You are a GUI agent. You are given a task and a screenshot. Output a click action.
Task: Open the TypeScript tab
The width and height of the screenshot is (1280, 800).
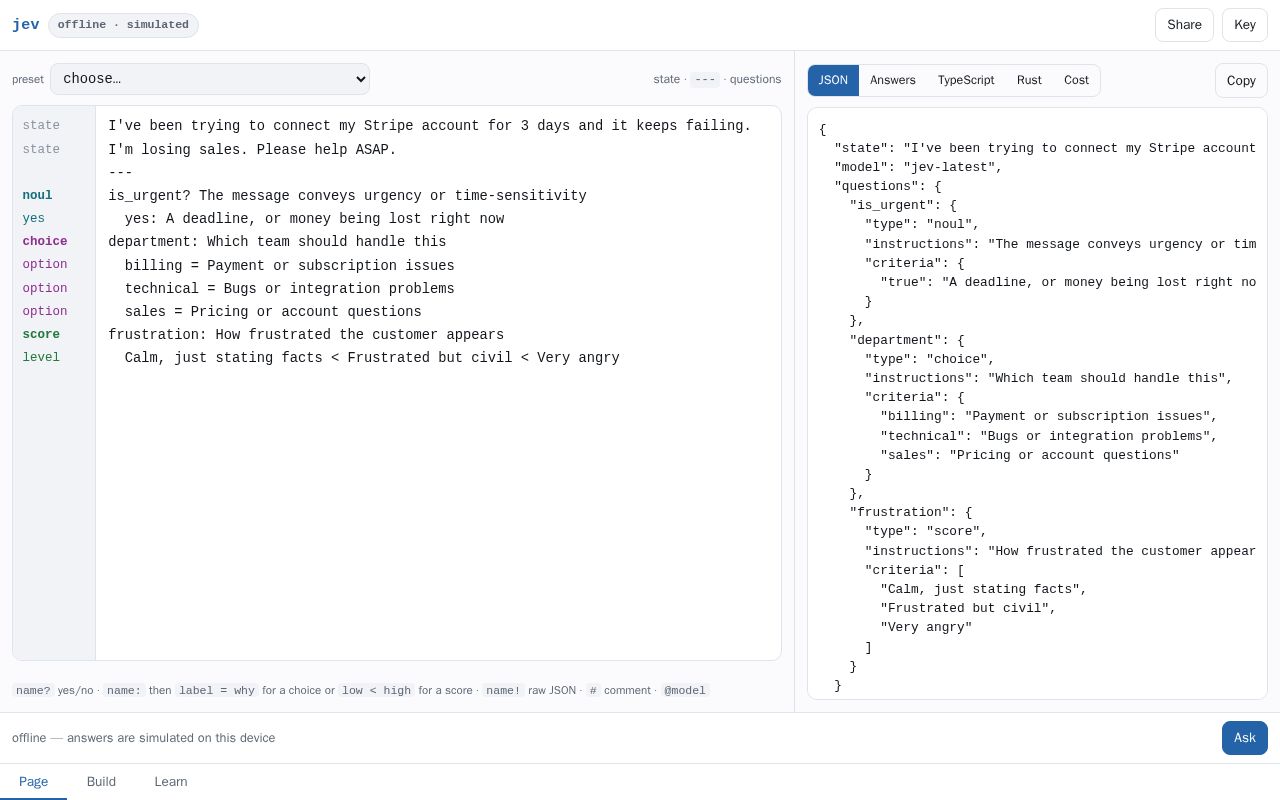[x=966, y=80]
